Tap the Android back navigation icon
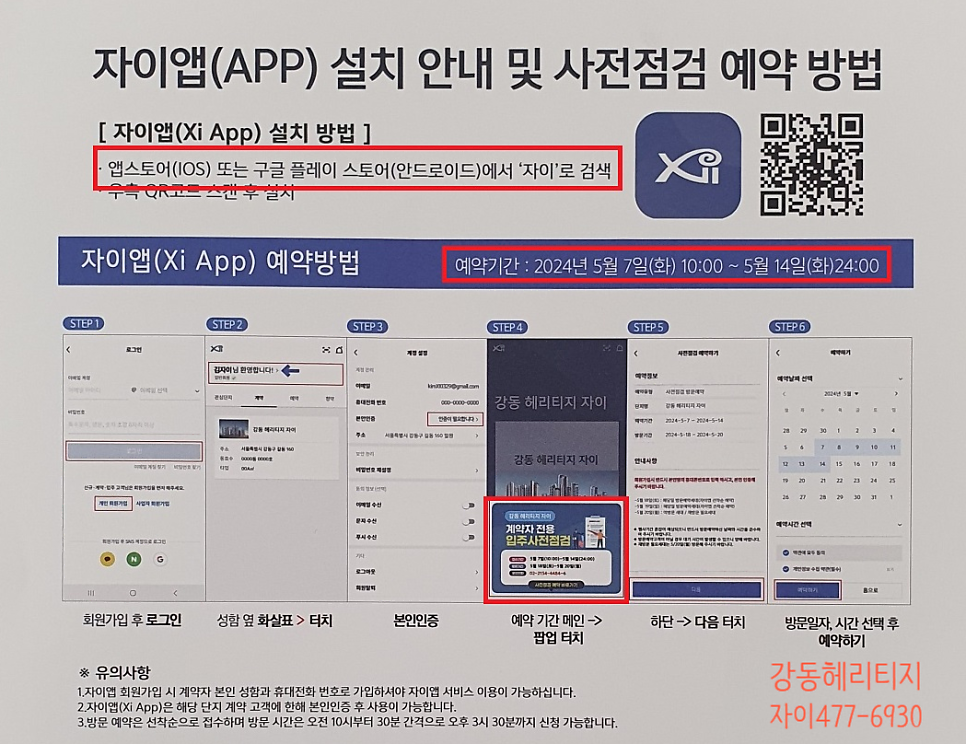 (x=175, y=593)
